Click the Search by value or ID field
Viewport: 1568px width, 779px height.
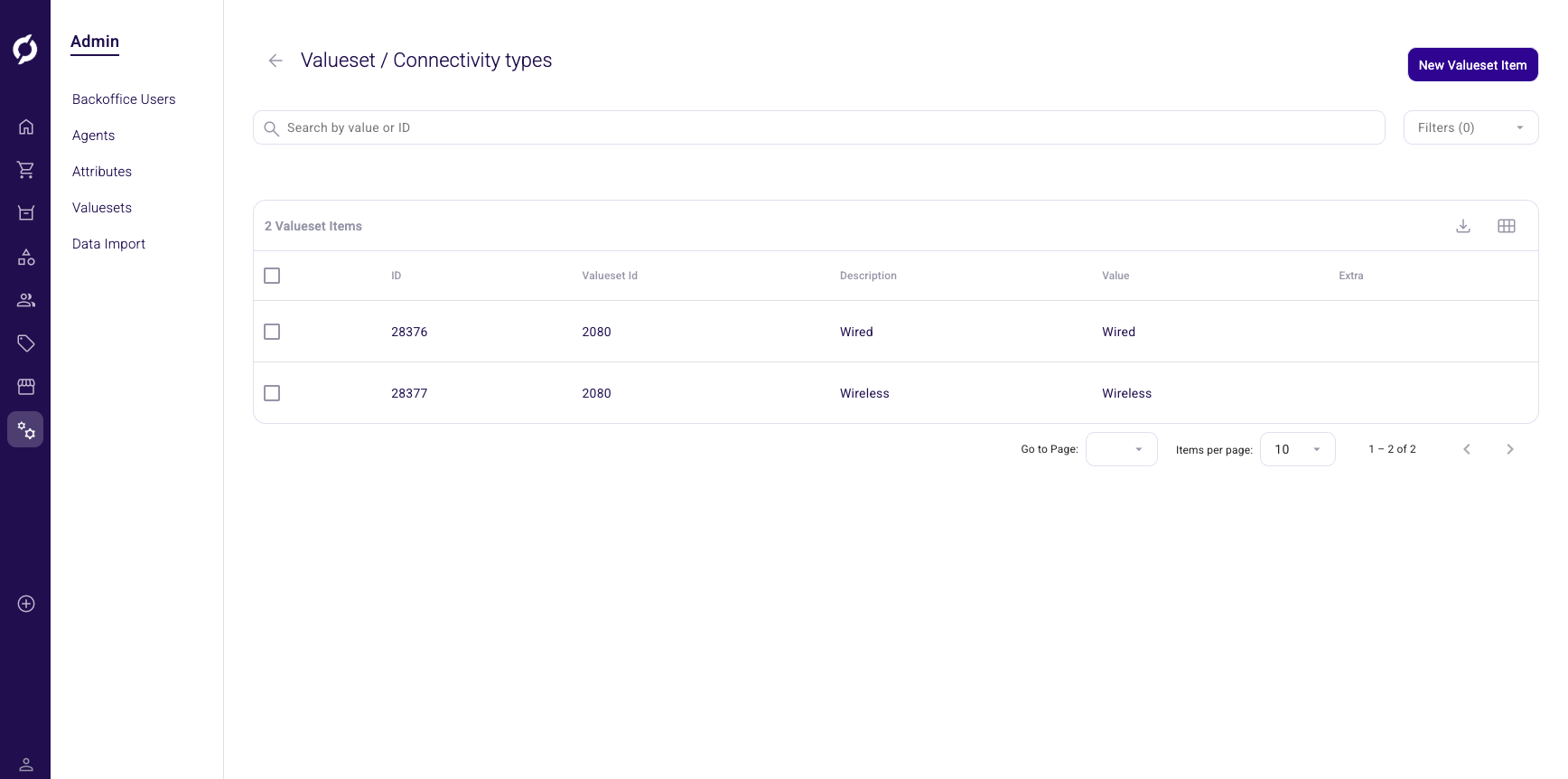pos(818,127)
